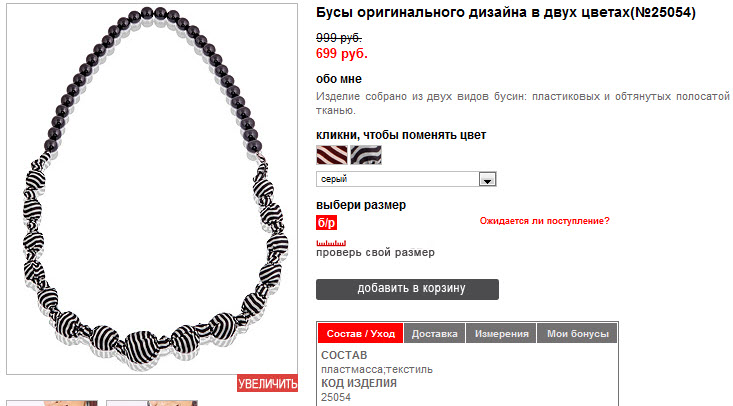Open the first thumbnail below the image
The height and width of the screenshot is (406, 733).
tap(52, 403)
